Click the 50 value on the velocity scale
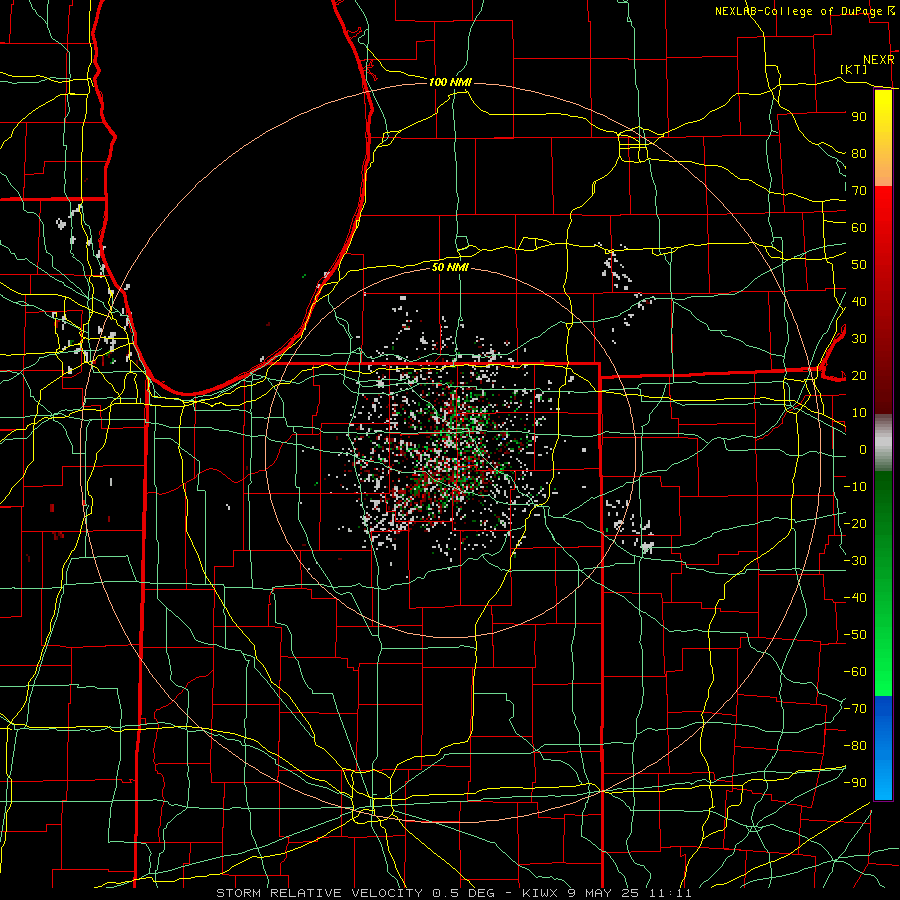 click(859, 265)
